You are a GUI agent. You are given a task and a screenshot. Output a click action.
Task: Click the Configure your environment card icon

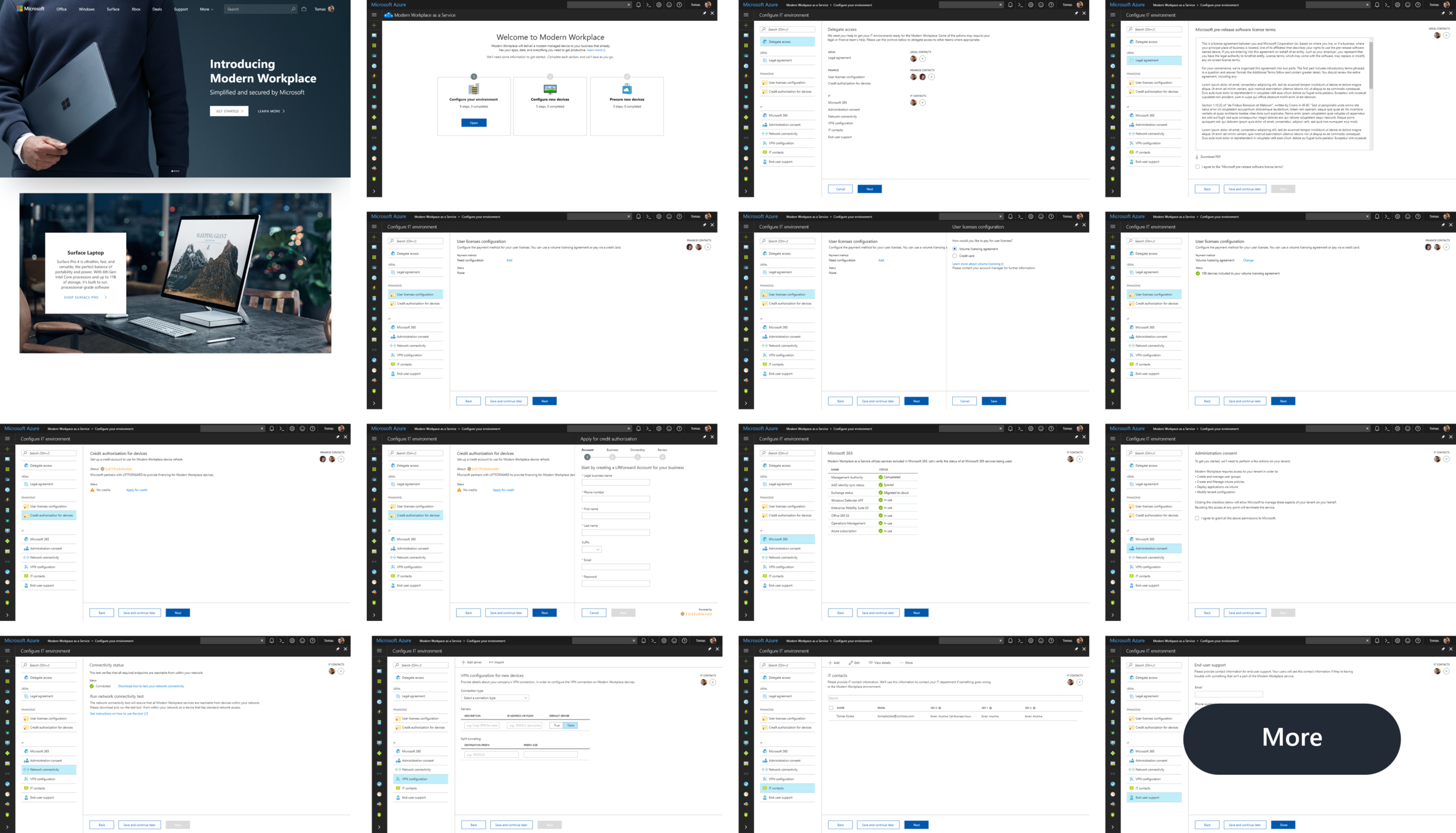point(474,89)
